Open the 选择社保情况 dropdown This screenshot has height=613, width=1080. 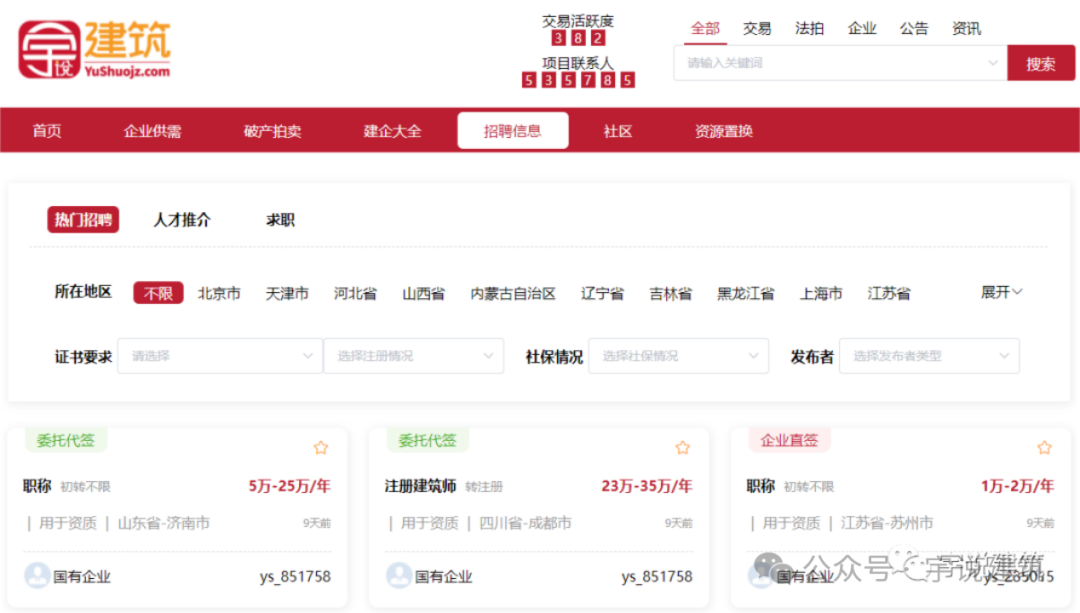(678, 356)
